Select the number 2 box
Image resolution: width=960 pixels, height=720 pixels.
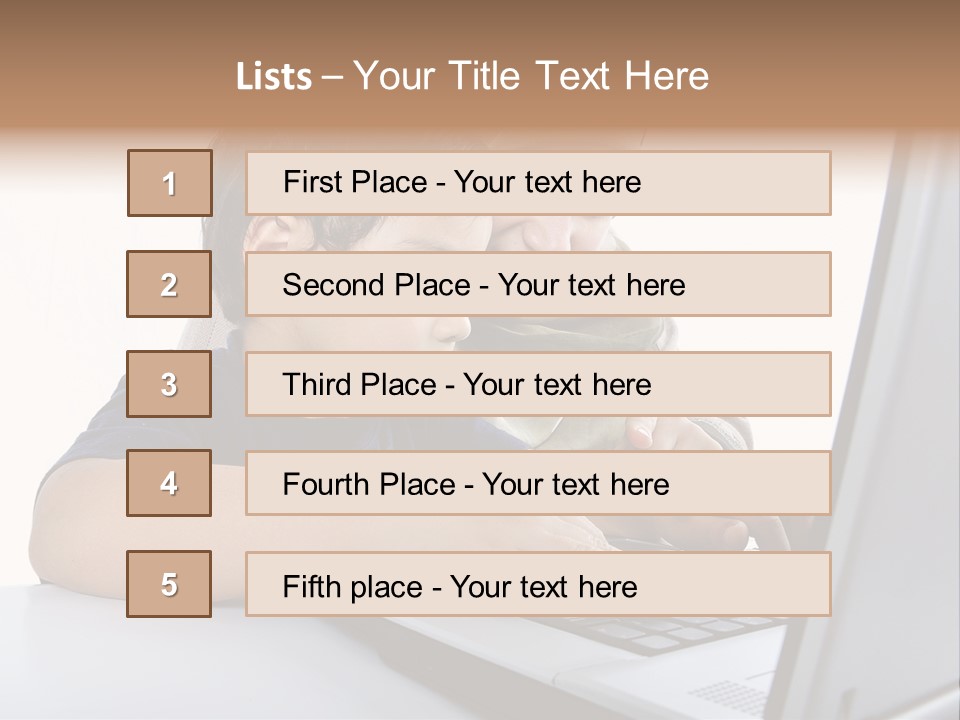(169, 284)
